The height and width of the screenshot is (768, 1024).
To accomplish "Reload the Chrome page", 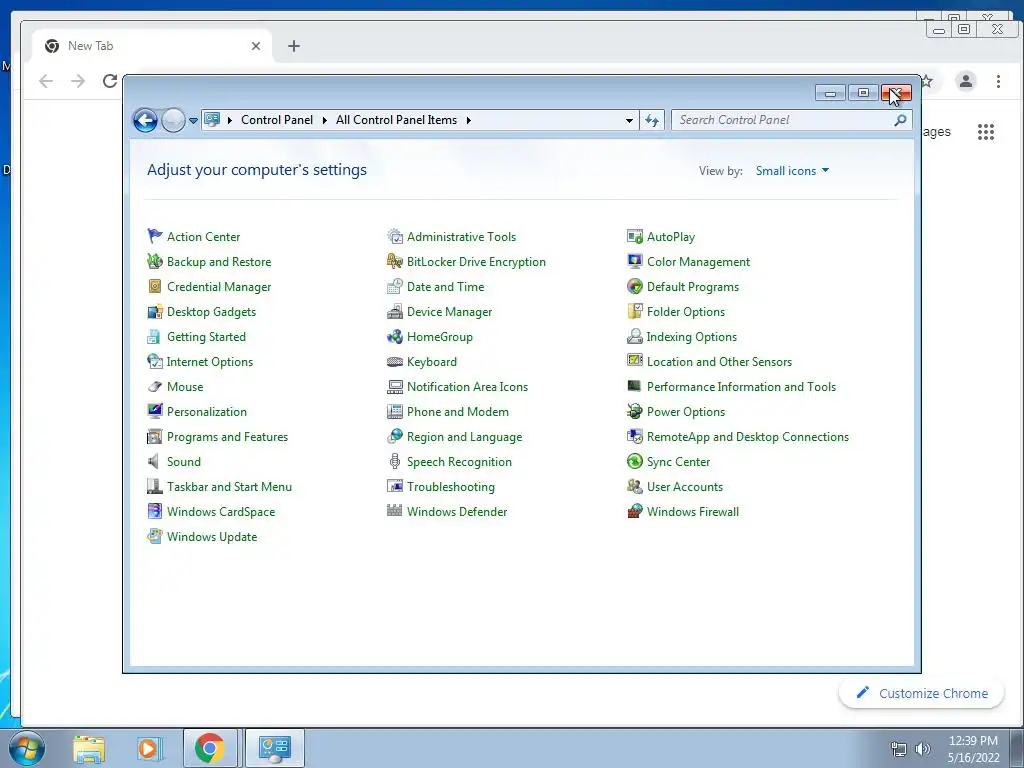I will [110, 81].
